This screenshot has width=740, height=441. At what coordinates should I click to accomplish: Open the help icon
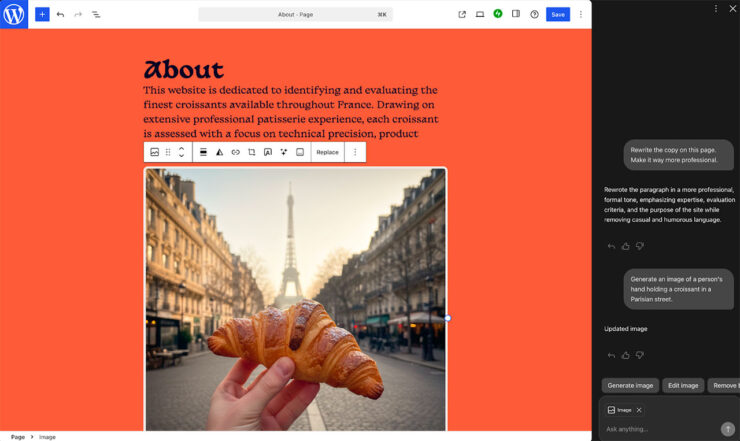coord(534,14)
